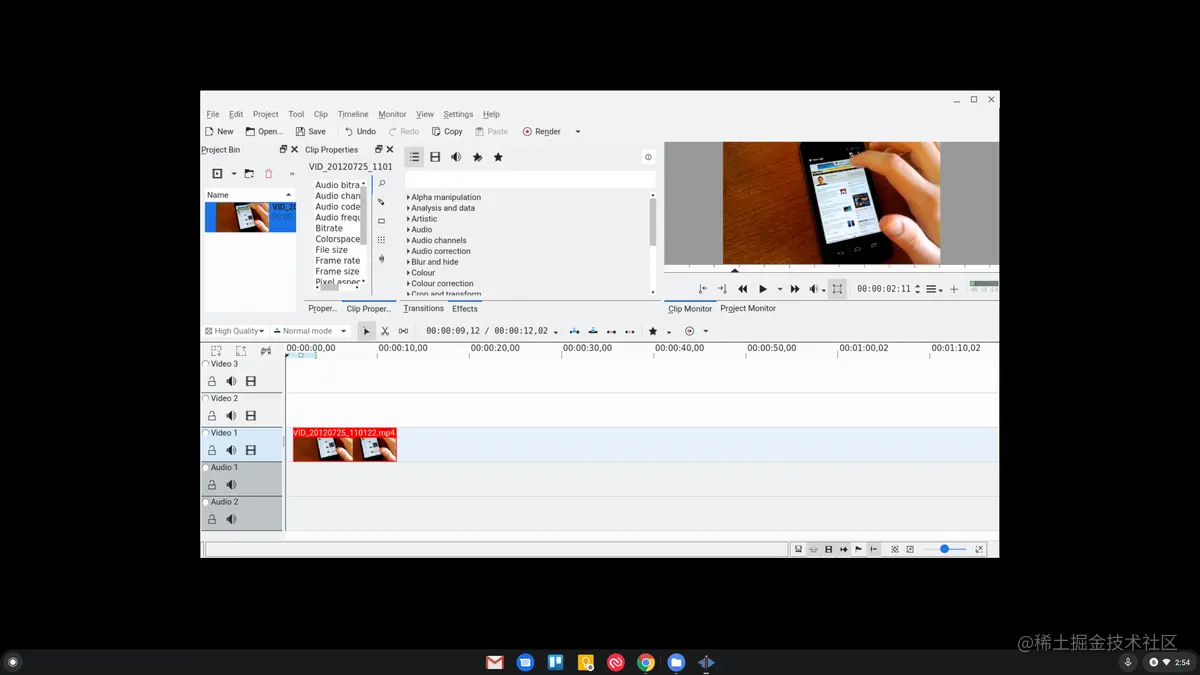The image size is (1200, 675).
Task: Hide video of Video 2 track
Action: tap(251, 415)
